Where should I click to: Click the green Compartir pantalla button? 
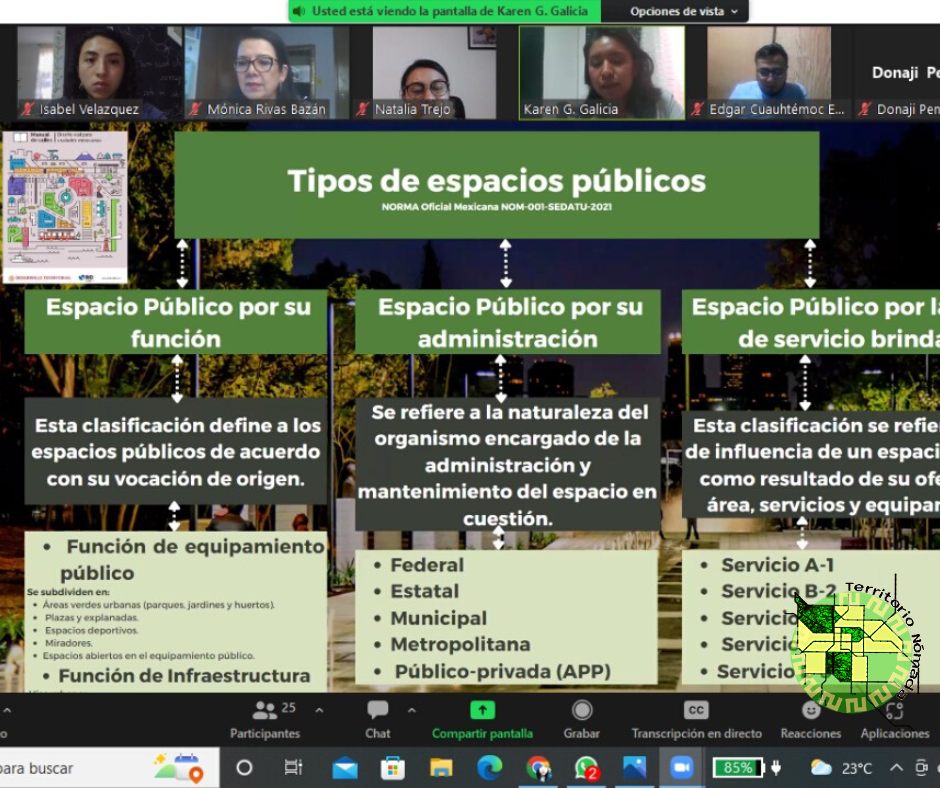[482, 719]
